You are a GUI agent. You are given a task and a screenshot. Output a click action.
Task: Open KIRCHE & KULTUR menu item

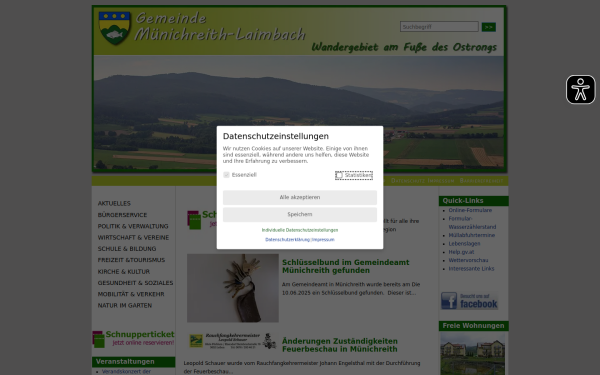tap(124, 272)
